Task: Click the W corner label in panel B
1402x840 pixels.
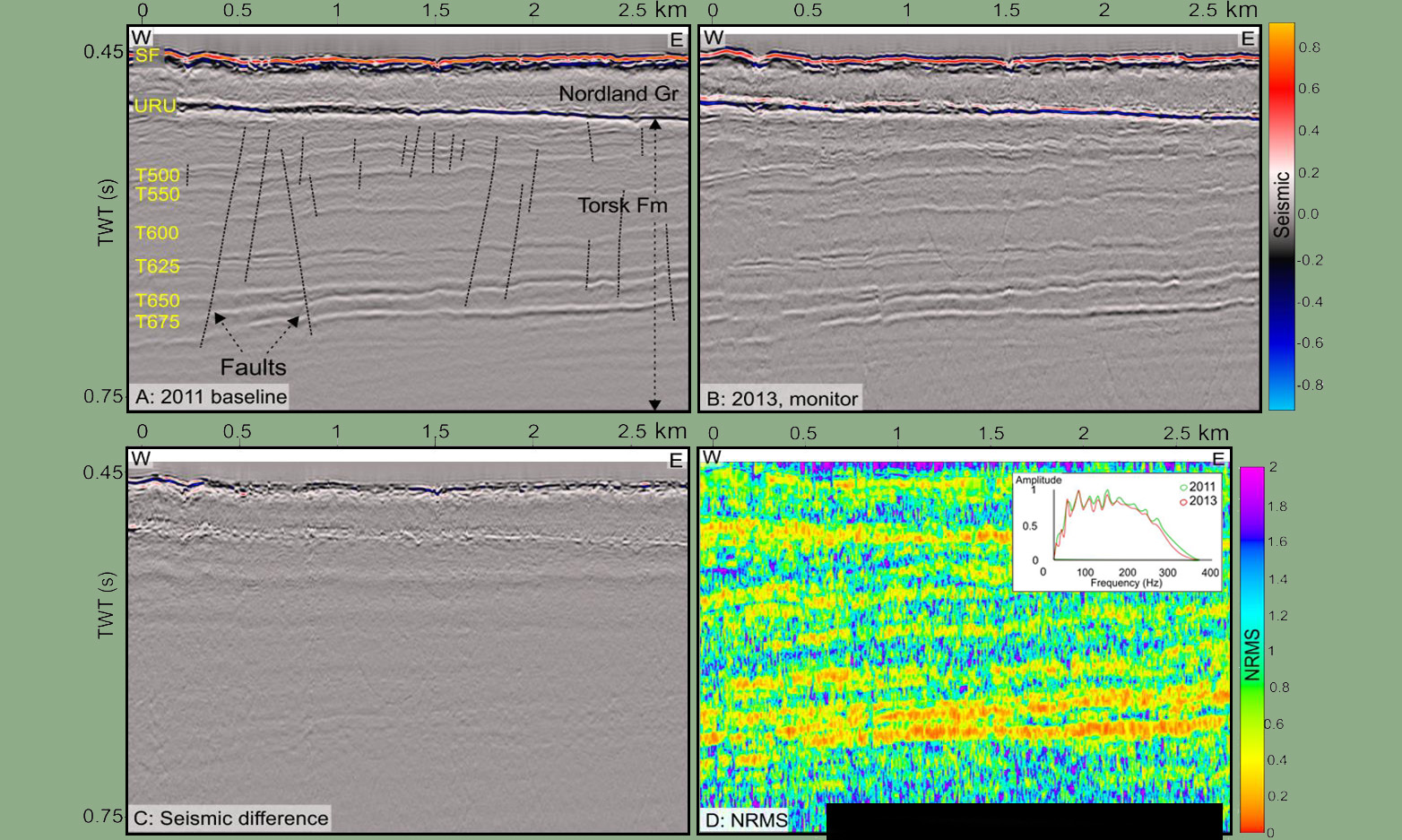Action: click(714, 38)
